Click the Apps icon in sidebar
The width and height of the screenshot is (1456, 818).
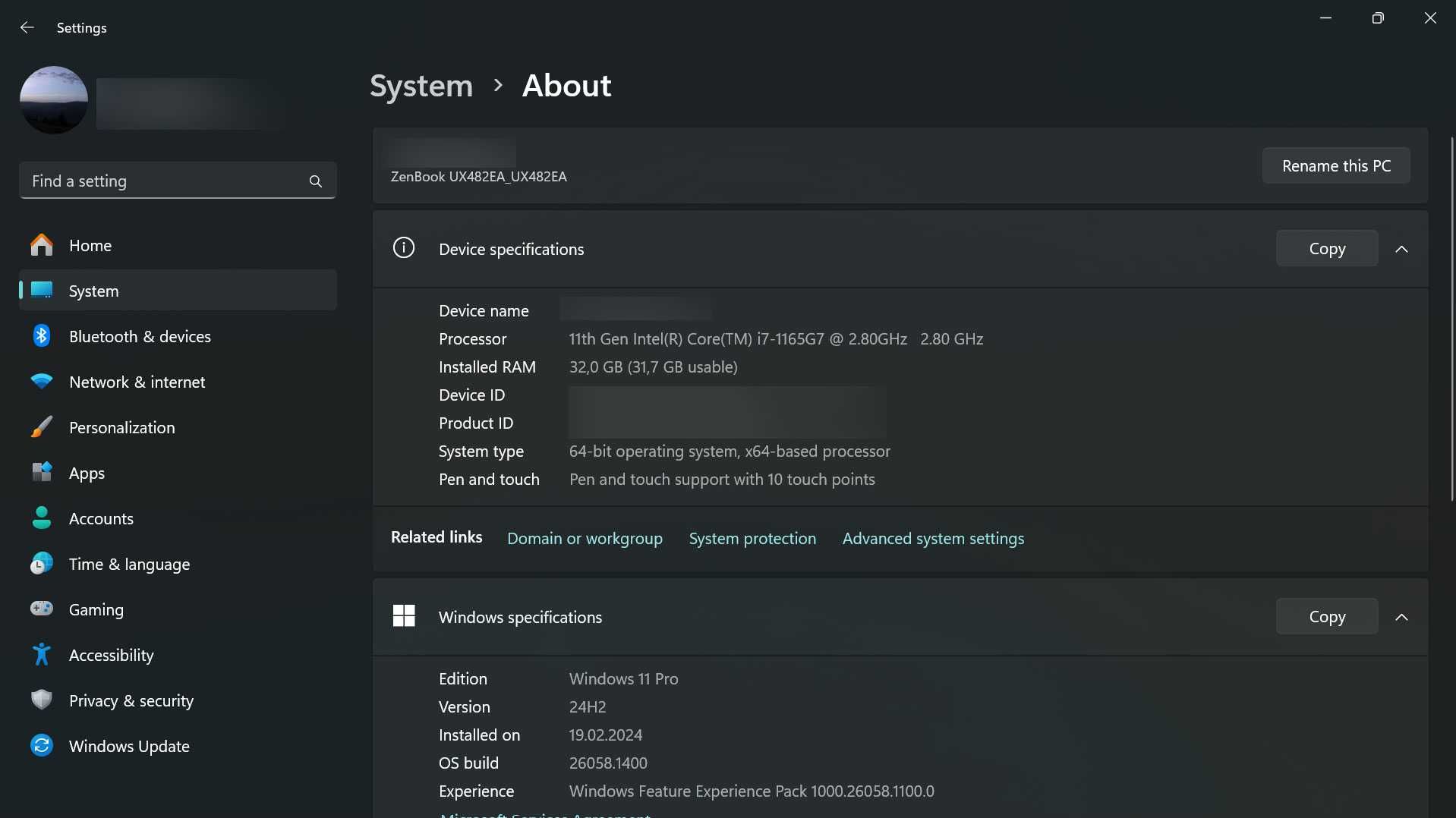pos(42,473)
